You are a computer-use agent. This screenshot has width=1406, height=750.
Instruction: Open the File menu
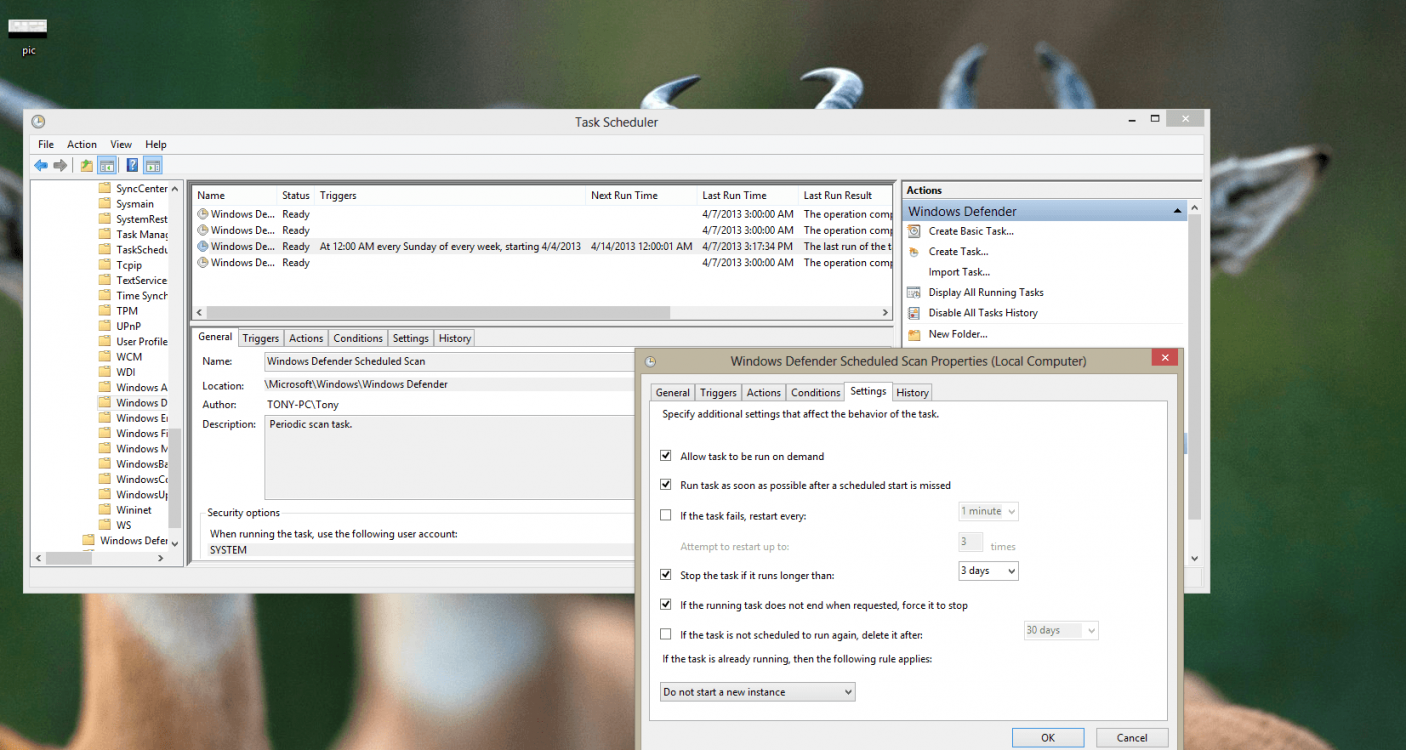coord(46,144)
